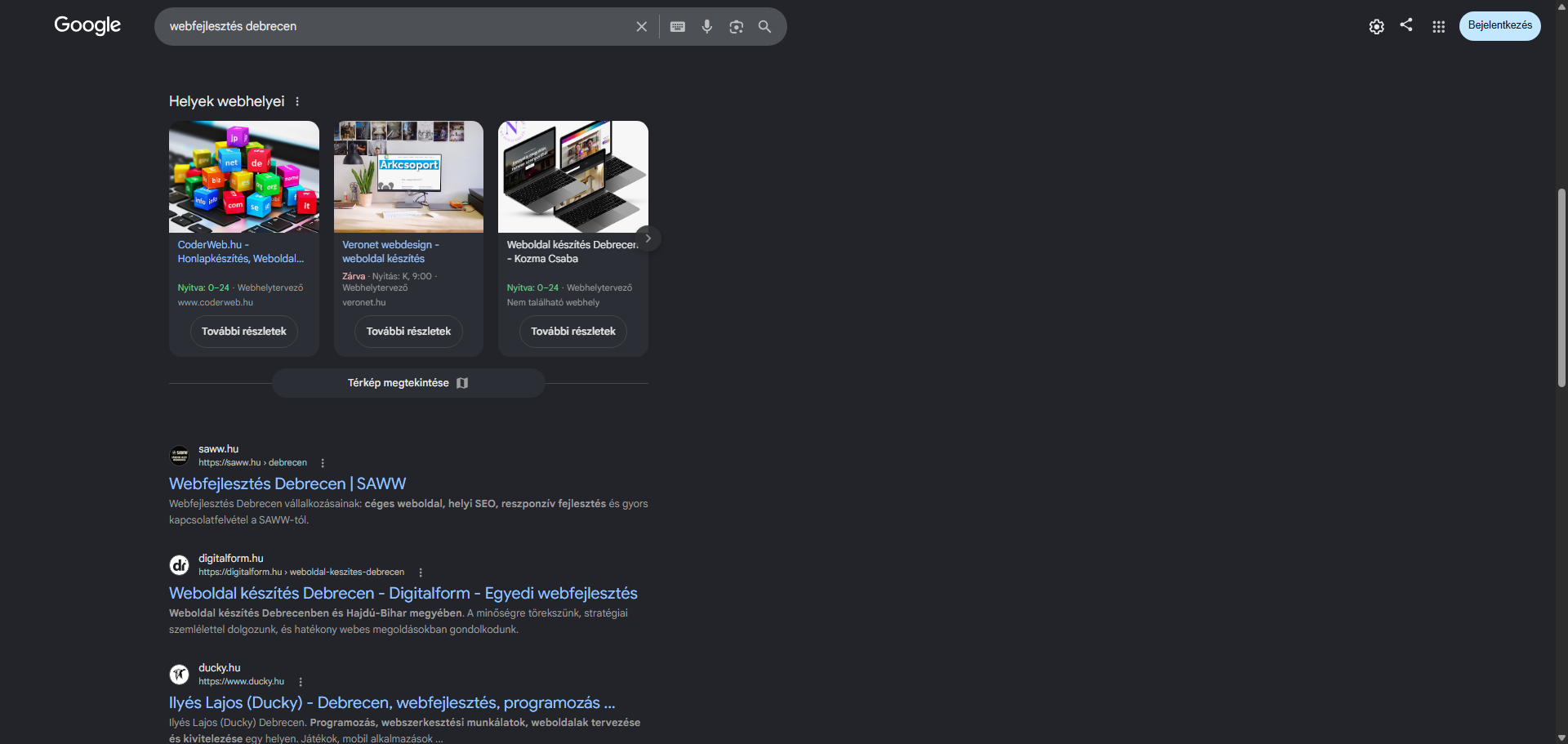Viewport: 1568px width, 744px height.
Task: Open quick settings gear icon
Action: (x=1377, y=26)
